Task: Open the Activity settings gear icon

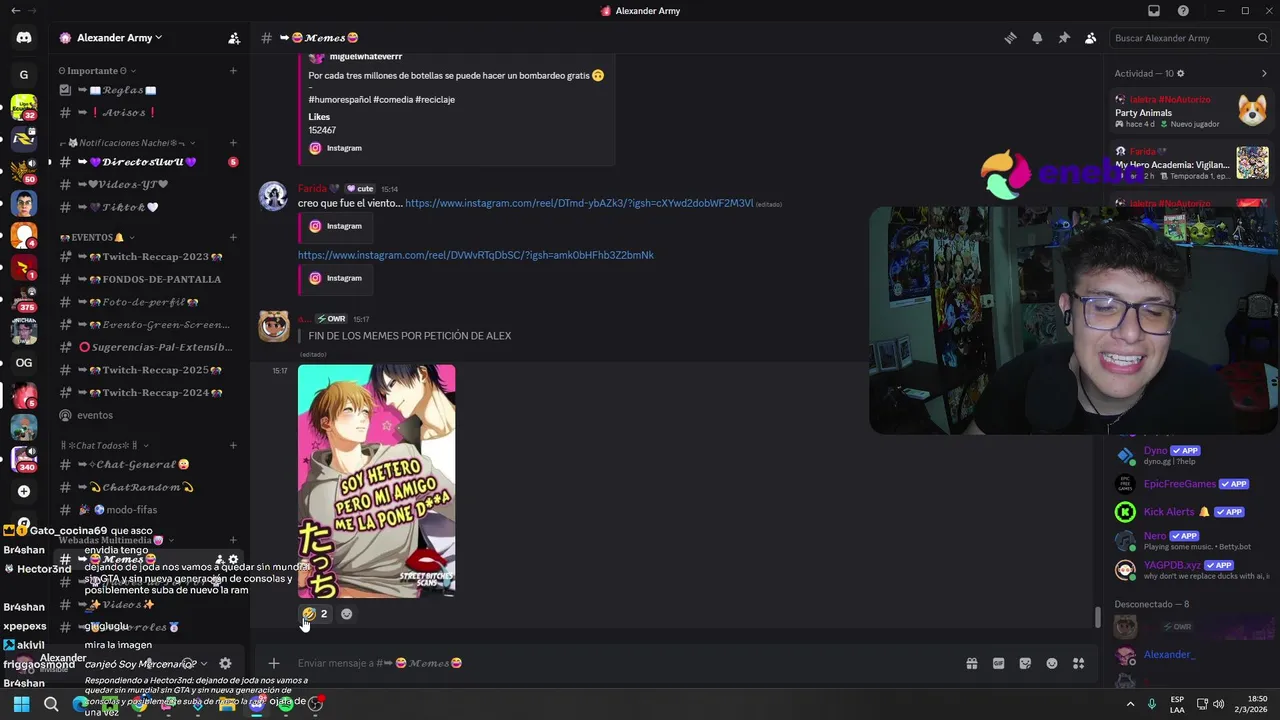Action: [x=1181, y=73]
